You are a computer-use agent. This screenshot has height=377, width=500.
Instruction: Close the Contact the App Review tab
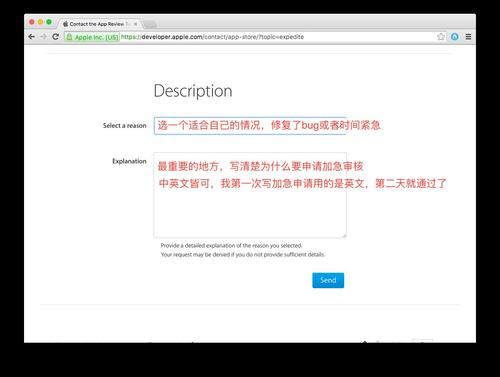tap(135, 24)
